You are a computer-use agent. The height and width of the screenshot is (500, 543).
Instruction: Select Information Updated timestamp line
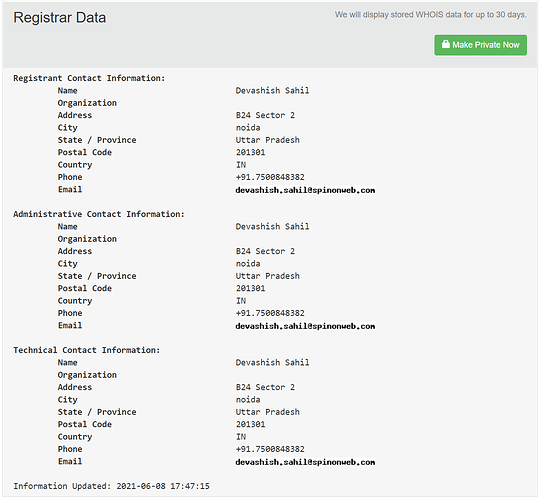click(111, 486)
